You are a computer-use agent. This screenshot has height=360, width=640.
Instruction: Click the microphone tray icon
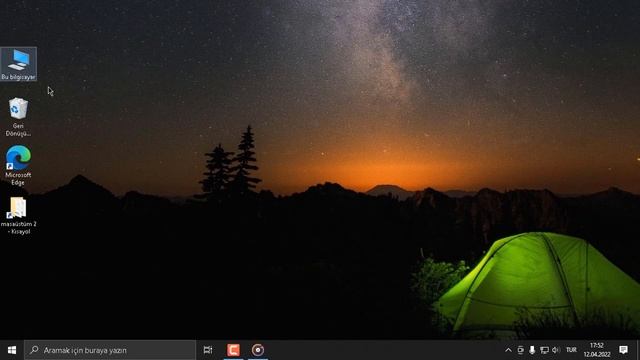pyautogui.click(x=532, y=350)
